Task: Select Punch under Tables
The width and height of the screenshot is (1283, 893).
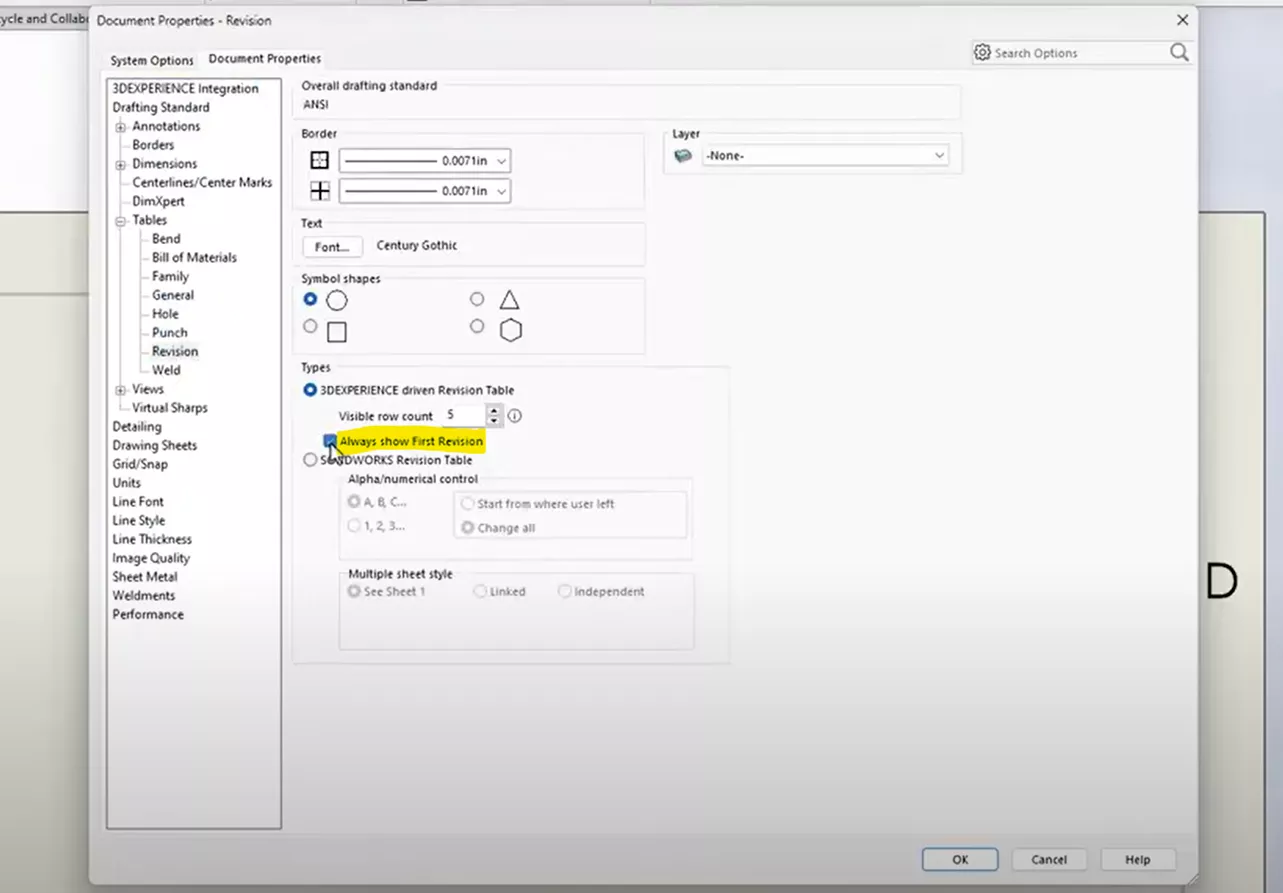Action: pyautogui.click(x=169, y=332)
